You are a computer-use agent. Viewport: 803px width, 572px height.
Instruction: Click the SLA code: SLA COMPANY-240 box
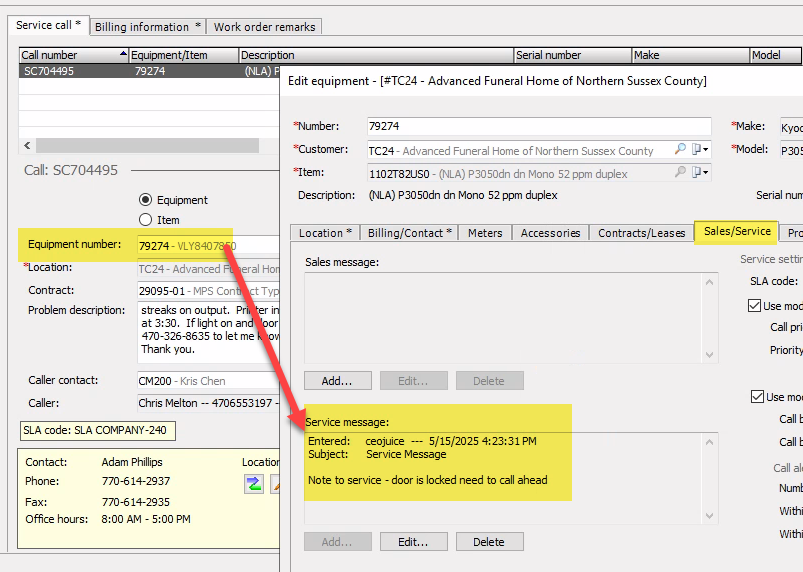(x=97, y=430)
